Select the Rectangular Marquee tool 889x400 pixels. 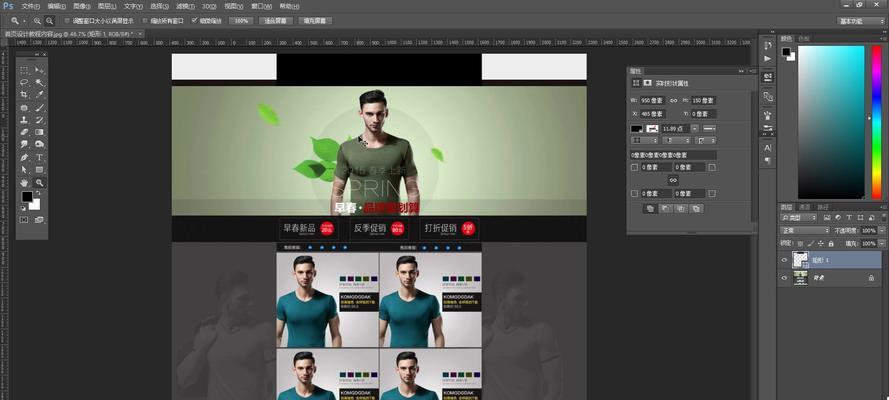pyautogui.click(x=24, y=70)
